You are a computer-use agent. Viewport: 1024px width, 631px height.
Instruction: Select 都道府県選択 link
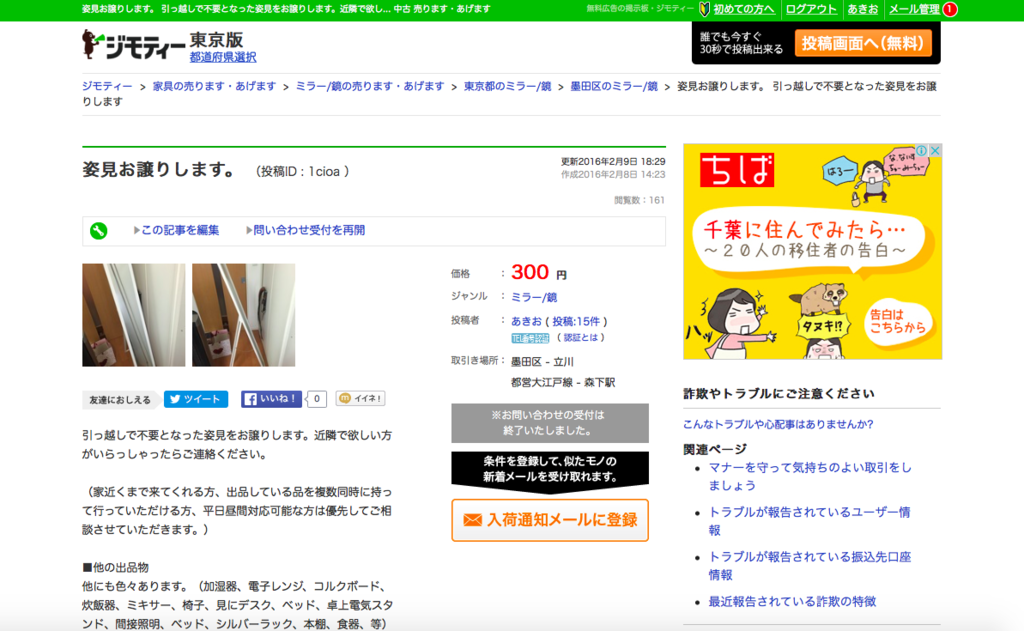(223, 57)
